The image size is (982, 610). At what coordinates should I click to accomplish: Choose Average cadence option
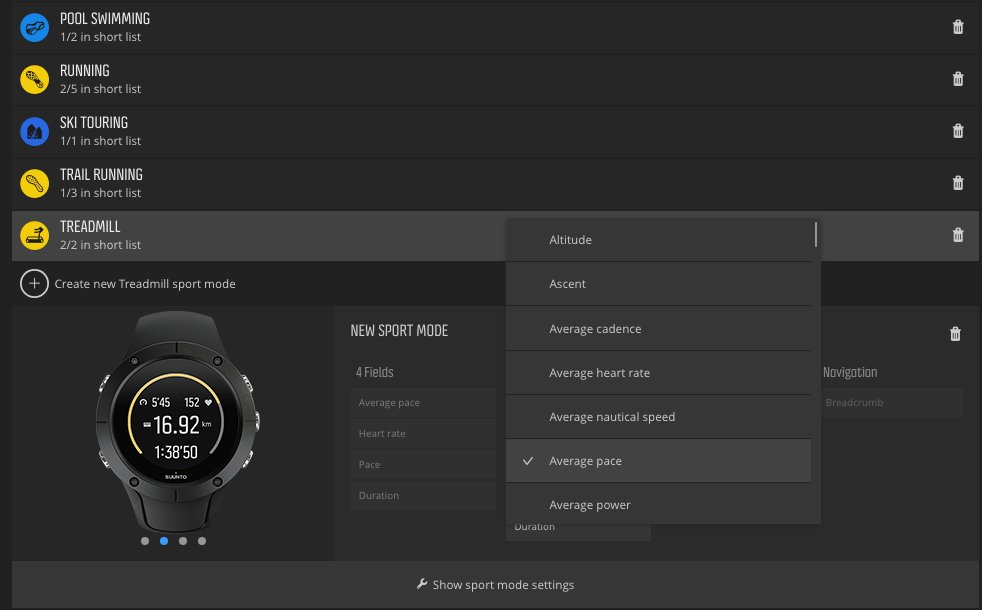658,329
